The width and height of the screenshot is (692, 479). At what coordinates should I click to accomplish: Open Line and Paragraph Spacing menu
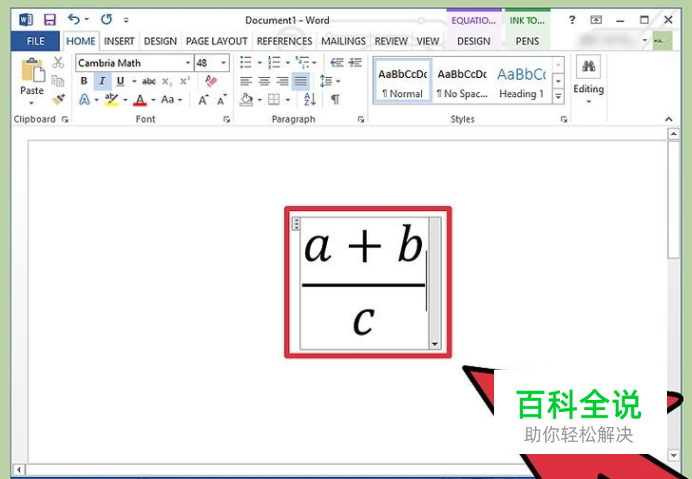[x=329, y=81]
